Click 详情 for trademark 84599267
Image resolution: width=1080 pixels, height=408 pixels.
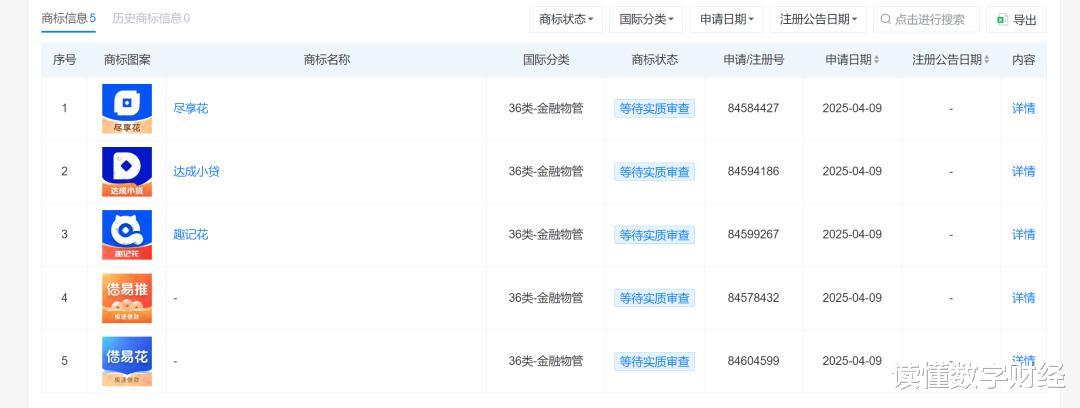point(1023,234)
